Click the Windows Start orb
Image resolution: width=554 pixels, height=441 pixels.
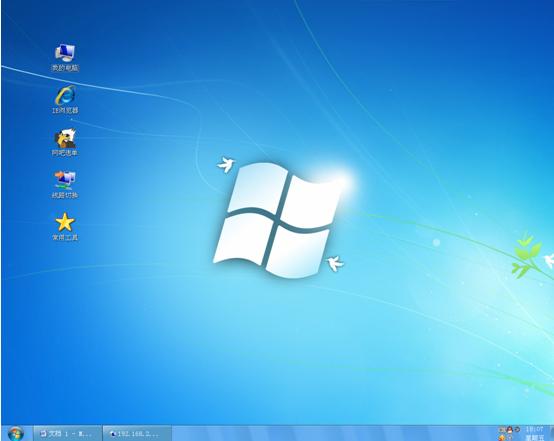[16, 434]
